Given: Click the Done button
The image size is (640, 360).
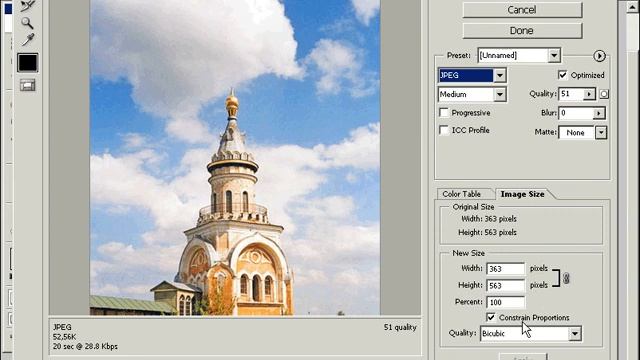Looking at the screenshot, I should coord(522,31).
